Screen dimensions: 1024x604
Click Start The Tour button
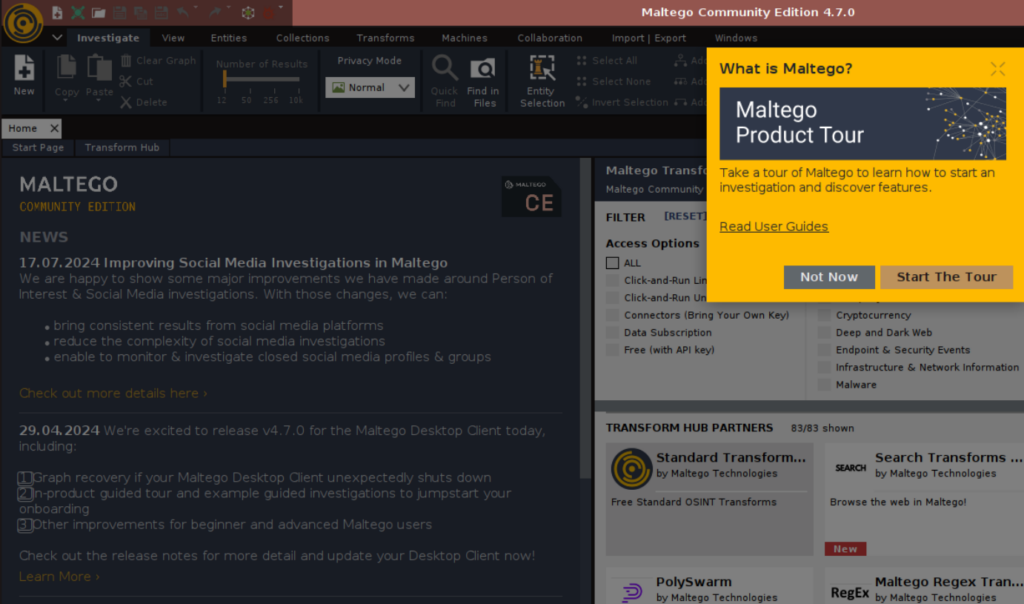[946, 277]
